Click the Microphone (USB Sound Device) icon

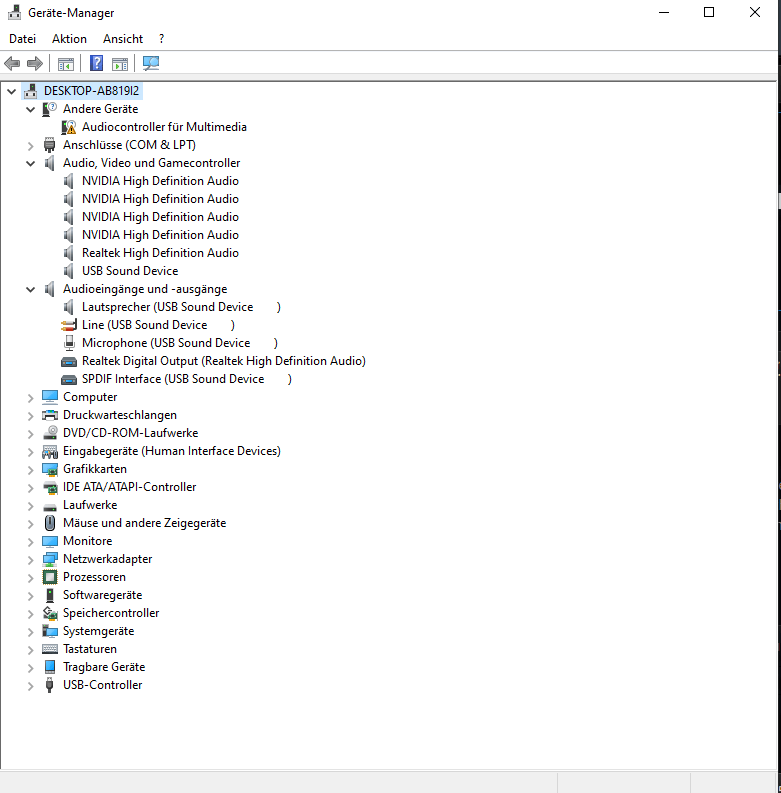(x=69, y=343)
